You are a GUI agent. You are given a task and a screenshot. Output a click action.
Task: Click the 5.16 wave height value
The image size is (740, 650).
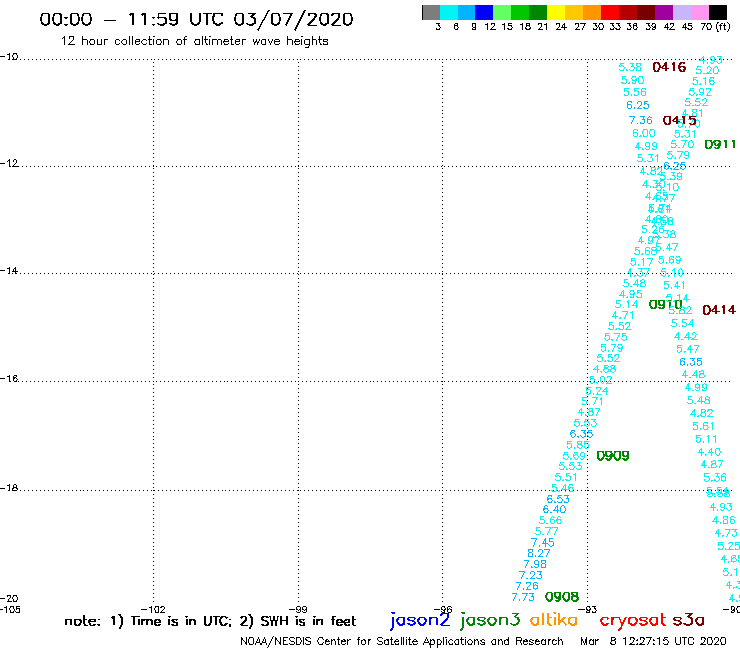pos(703,81)
